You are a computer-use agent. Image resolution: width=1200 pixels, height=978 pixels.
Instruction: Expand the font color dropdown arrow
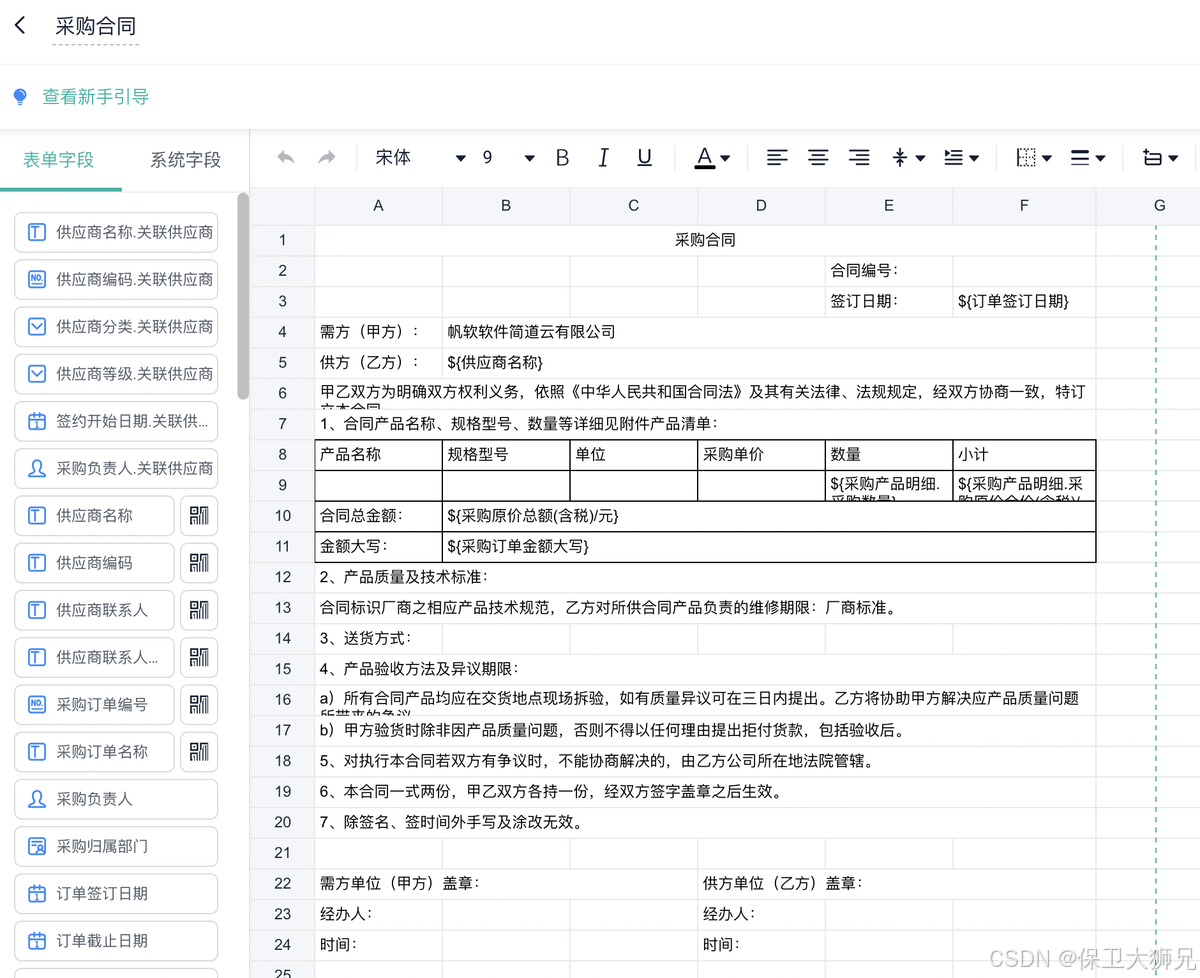click(x=725, y=158)
